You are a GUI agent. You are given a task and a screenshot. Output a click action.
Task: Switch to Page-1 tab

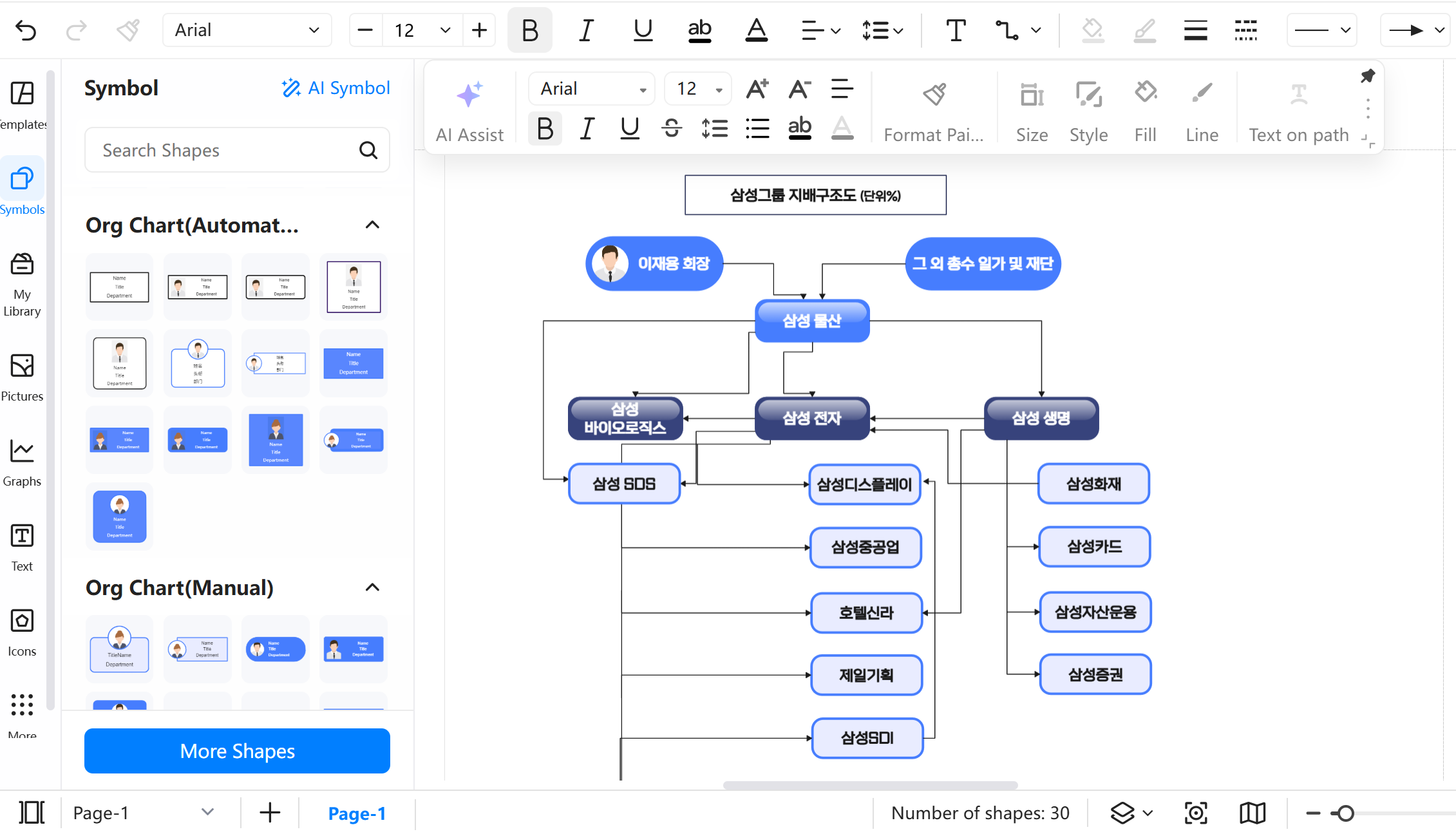[357, 813]
